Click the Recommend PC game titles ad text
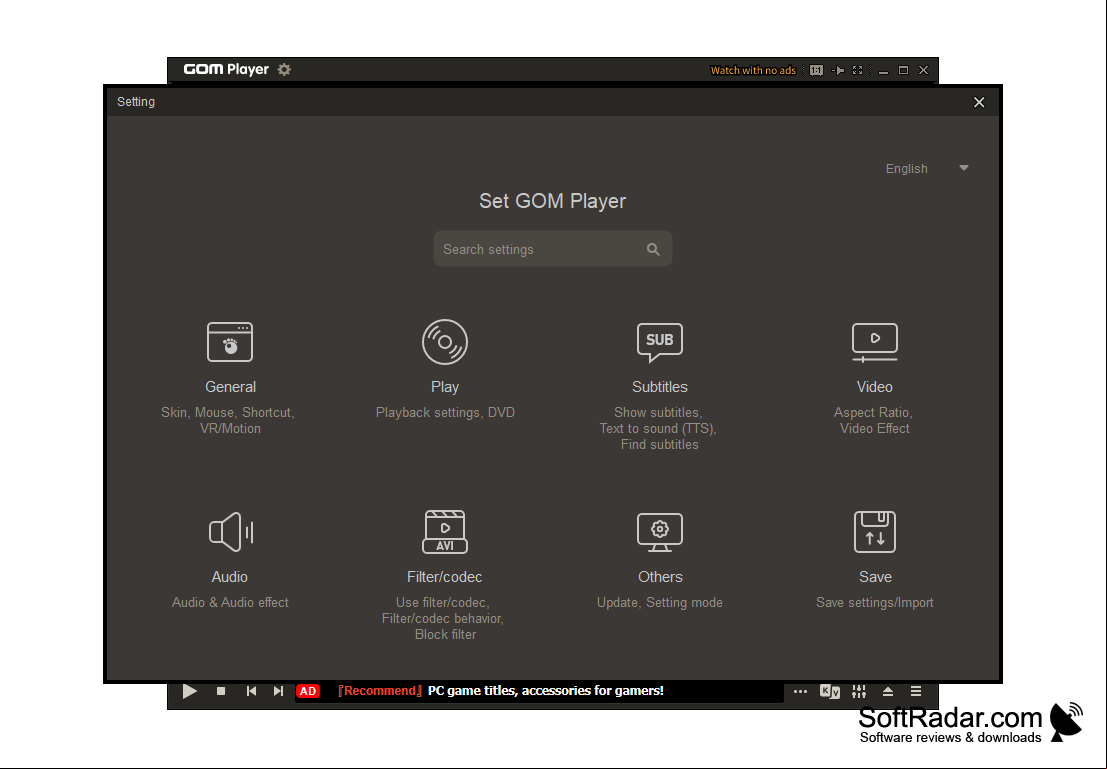 pos(501,691)
